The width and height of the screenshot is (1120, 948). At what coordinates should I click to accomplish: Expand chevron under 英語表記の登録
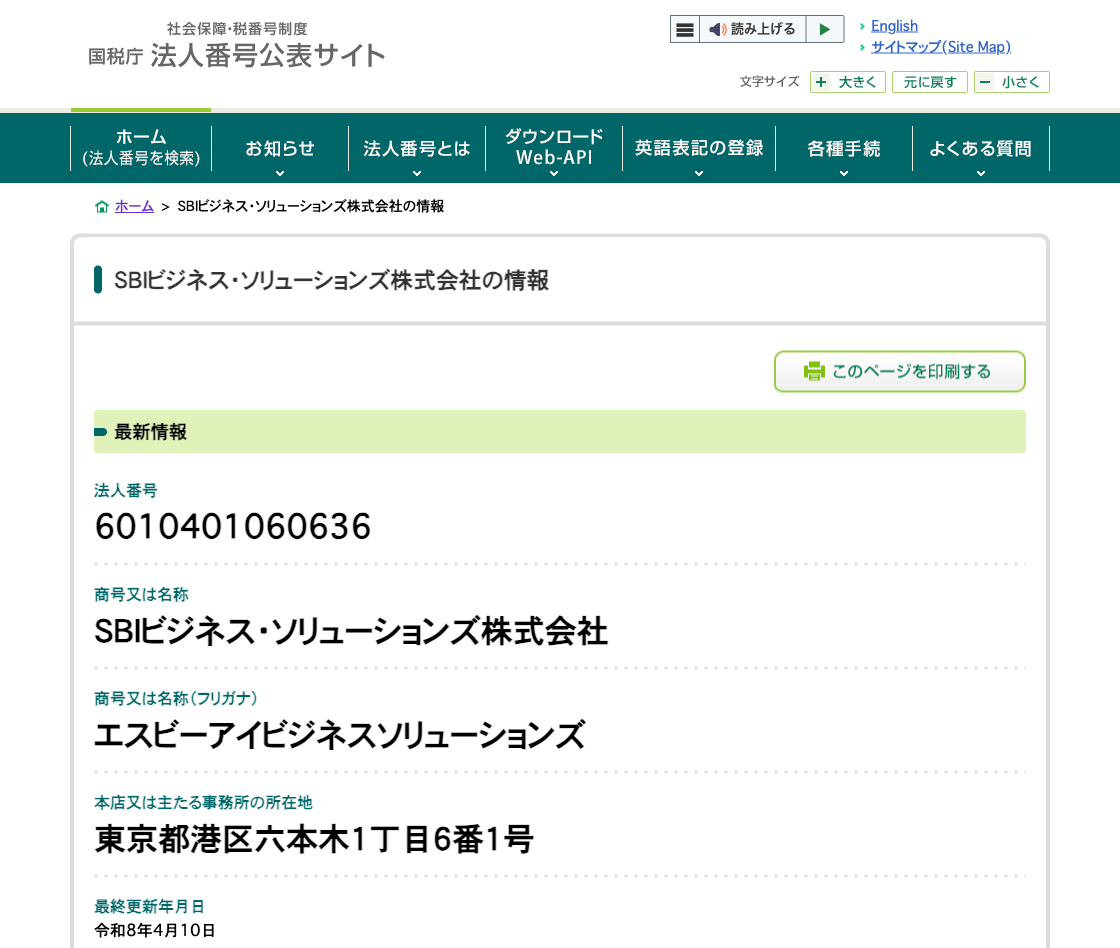[x=699, y=174]
